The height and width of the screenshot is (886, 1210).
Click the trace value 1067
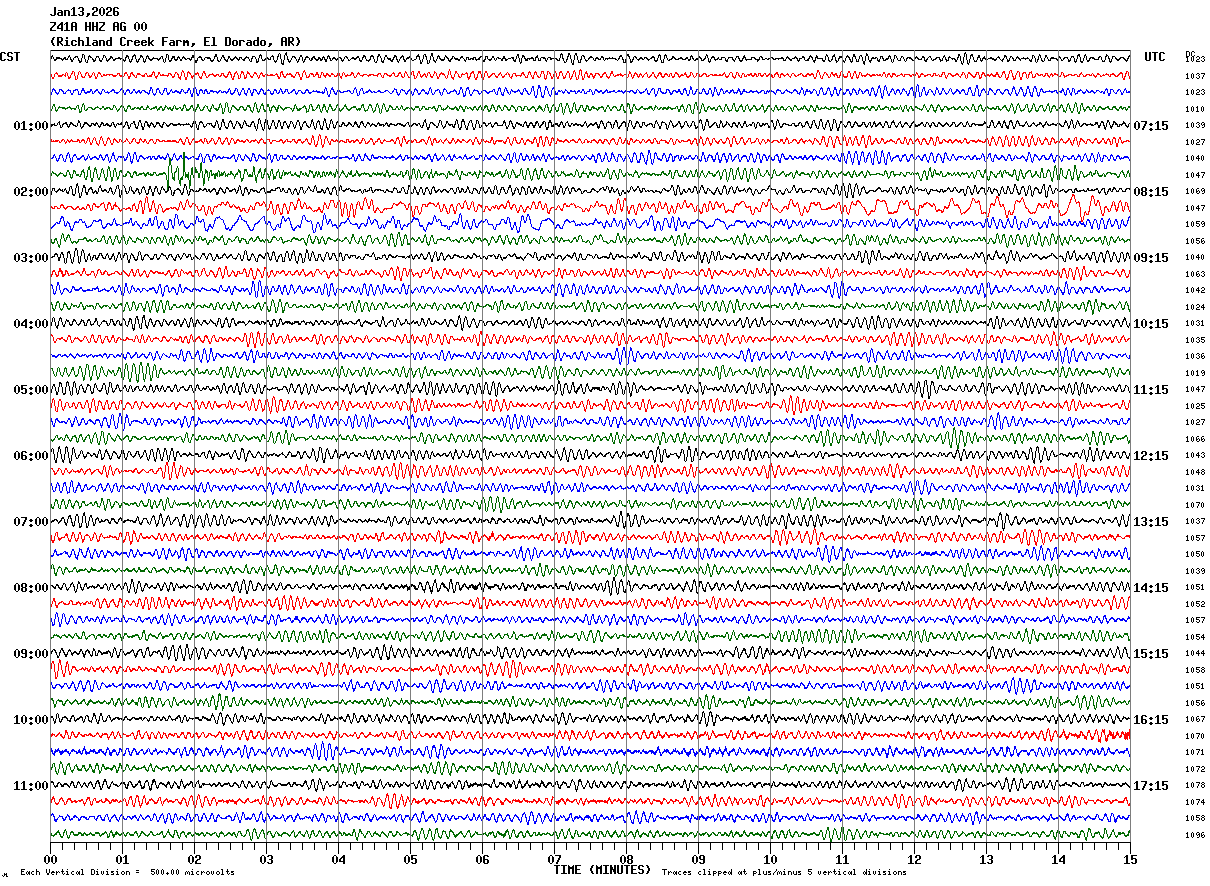point(1195,719)
